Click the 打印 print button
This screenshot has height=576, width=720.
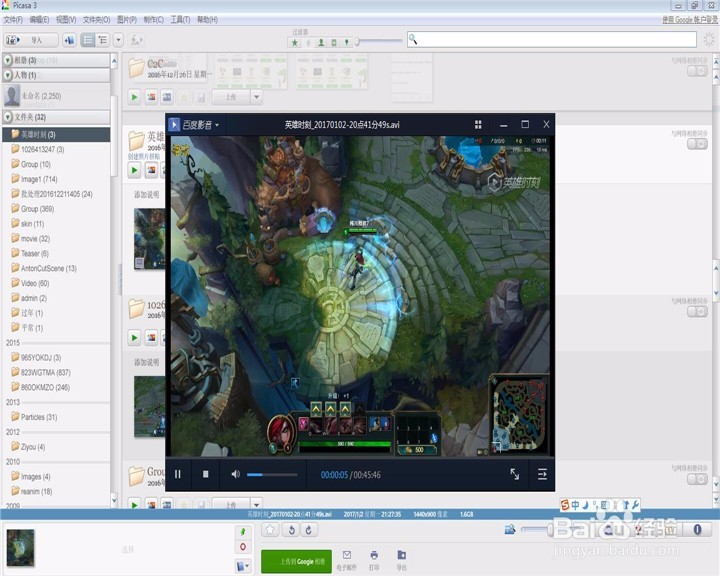374,560
